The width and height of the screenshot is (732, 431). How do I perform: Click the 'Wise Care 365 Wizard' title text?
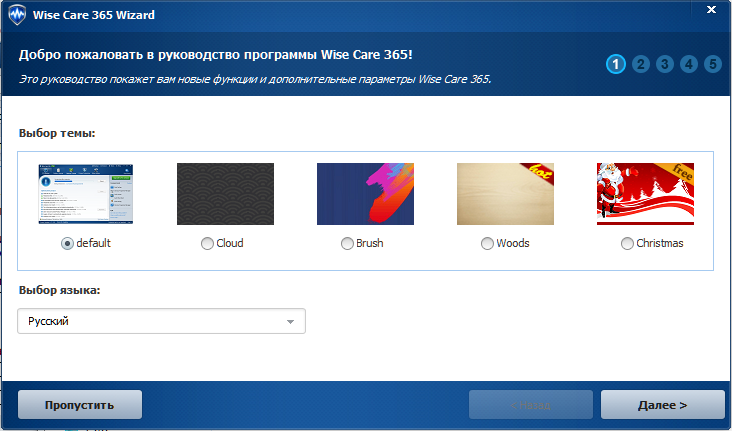tap(93, 15)
